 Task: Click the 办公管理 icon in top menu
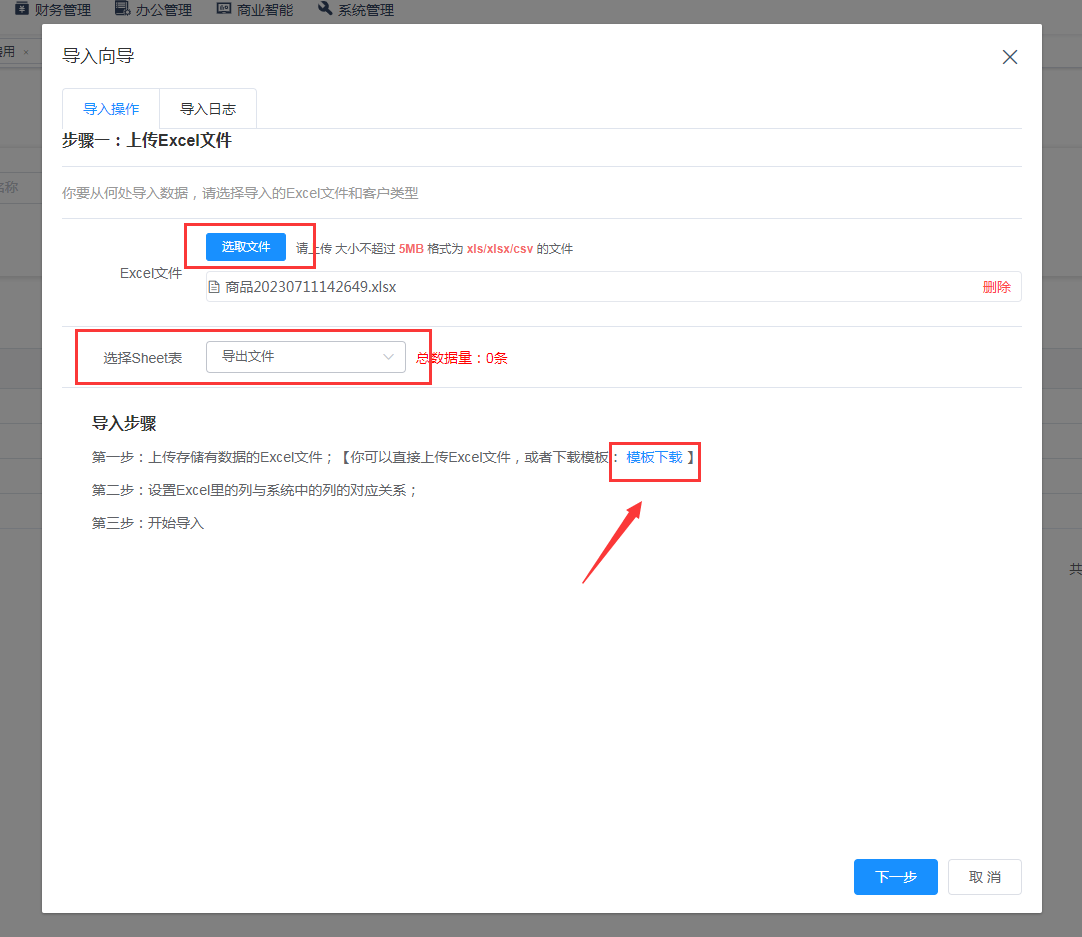pos(122,9)
